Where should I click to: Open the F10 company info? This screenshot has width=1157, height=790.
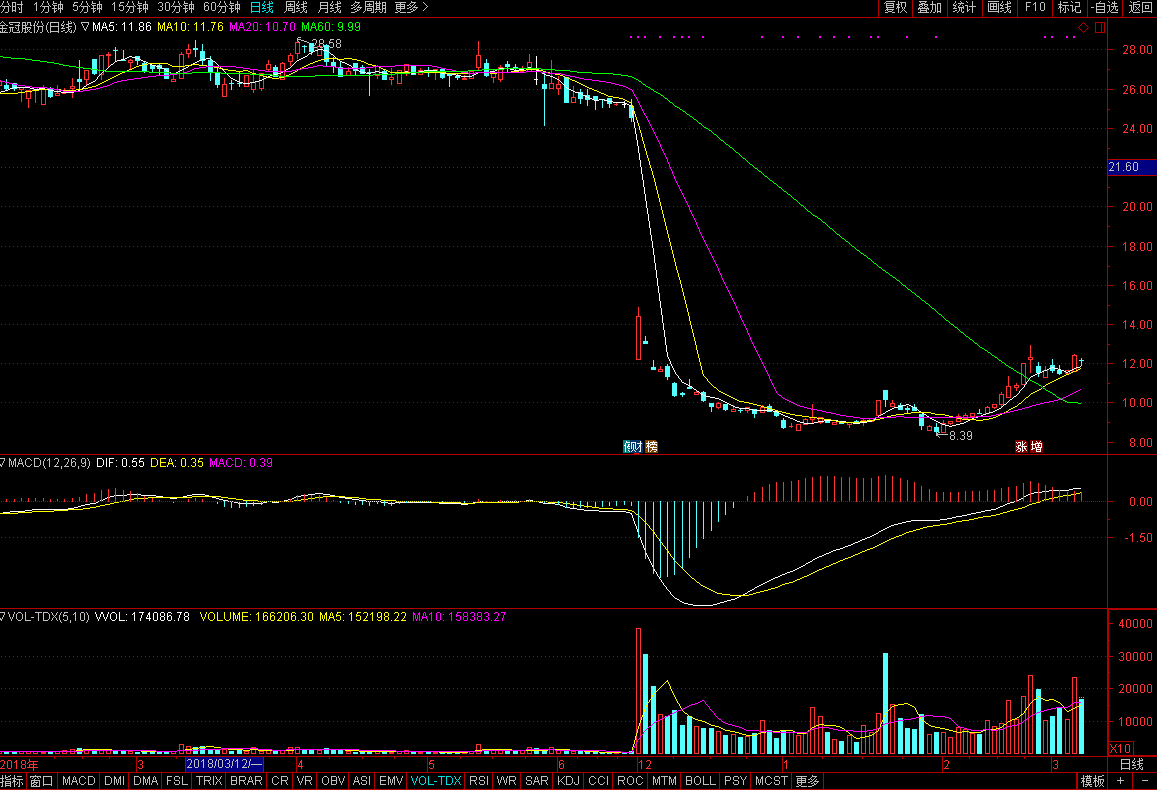tap(1034, 7)
